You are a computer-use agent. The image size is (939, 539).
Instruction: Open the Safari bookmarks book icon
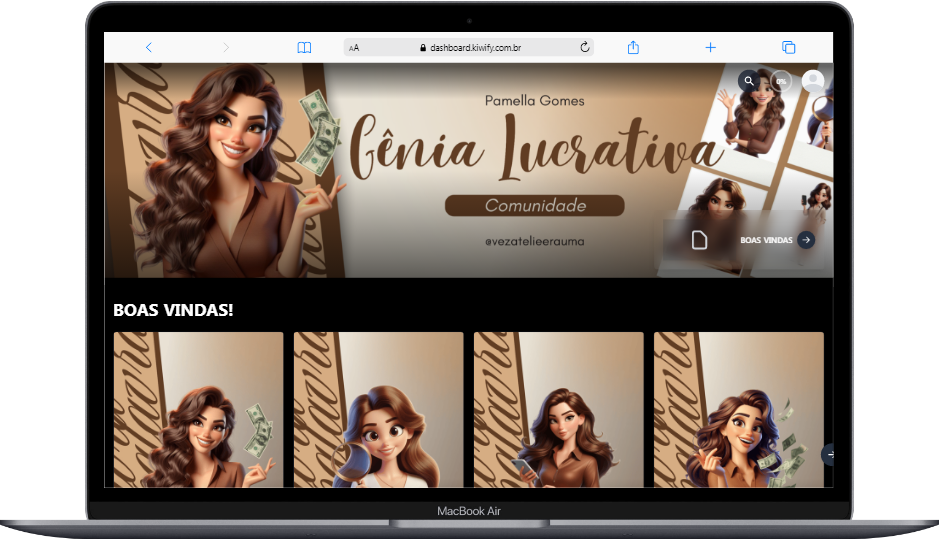click(304, 47)
